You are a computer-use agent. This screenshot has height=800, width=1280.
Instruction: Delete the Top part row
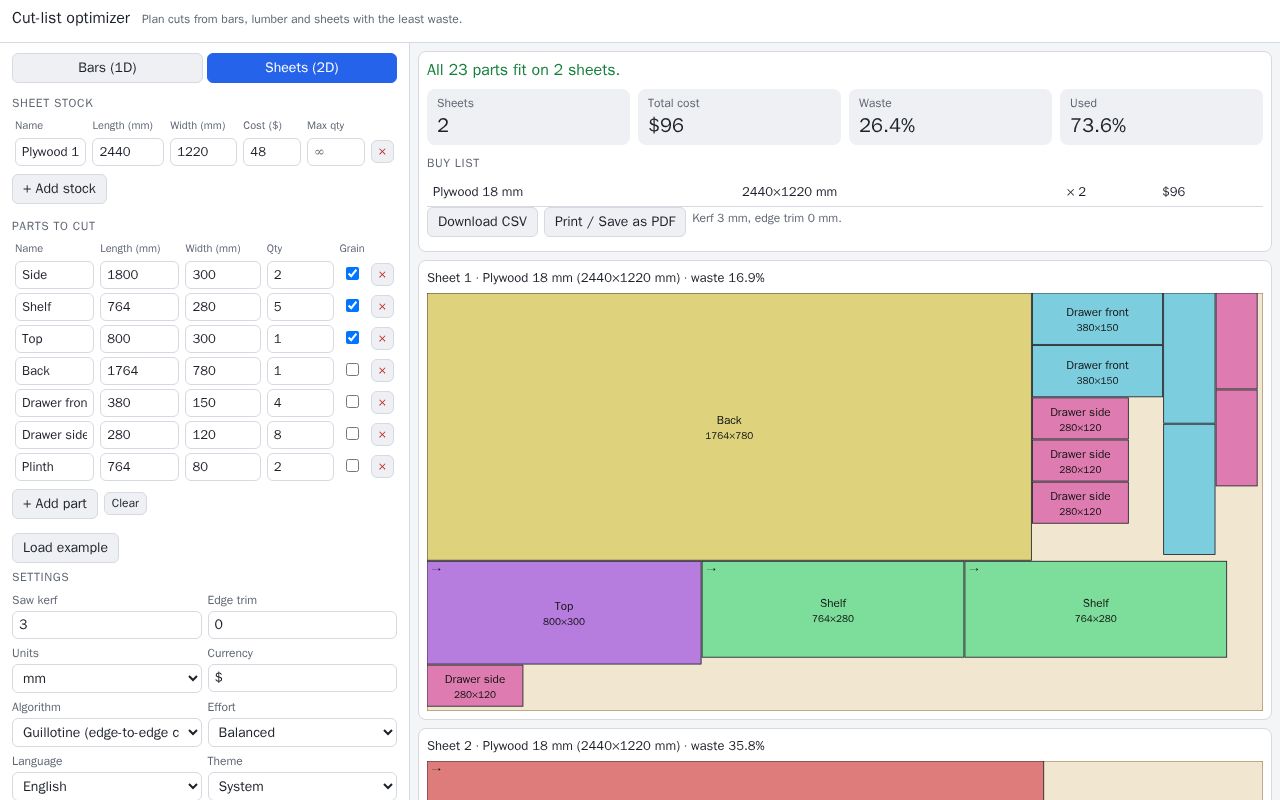pyautogui.click(x=382, y=339)
